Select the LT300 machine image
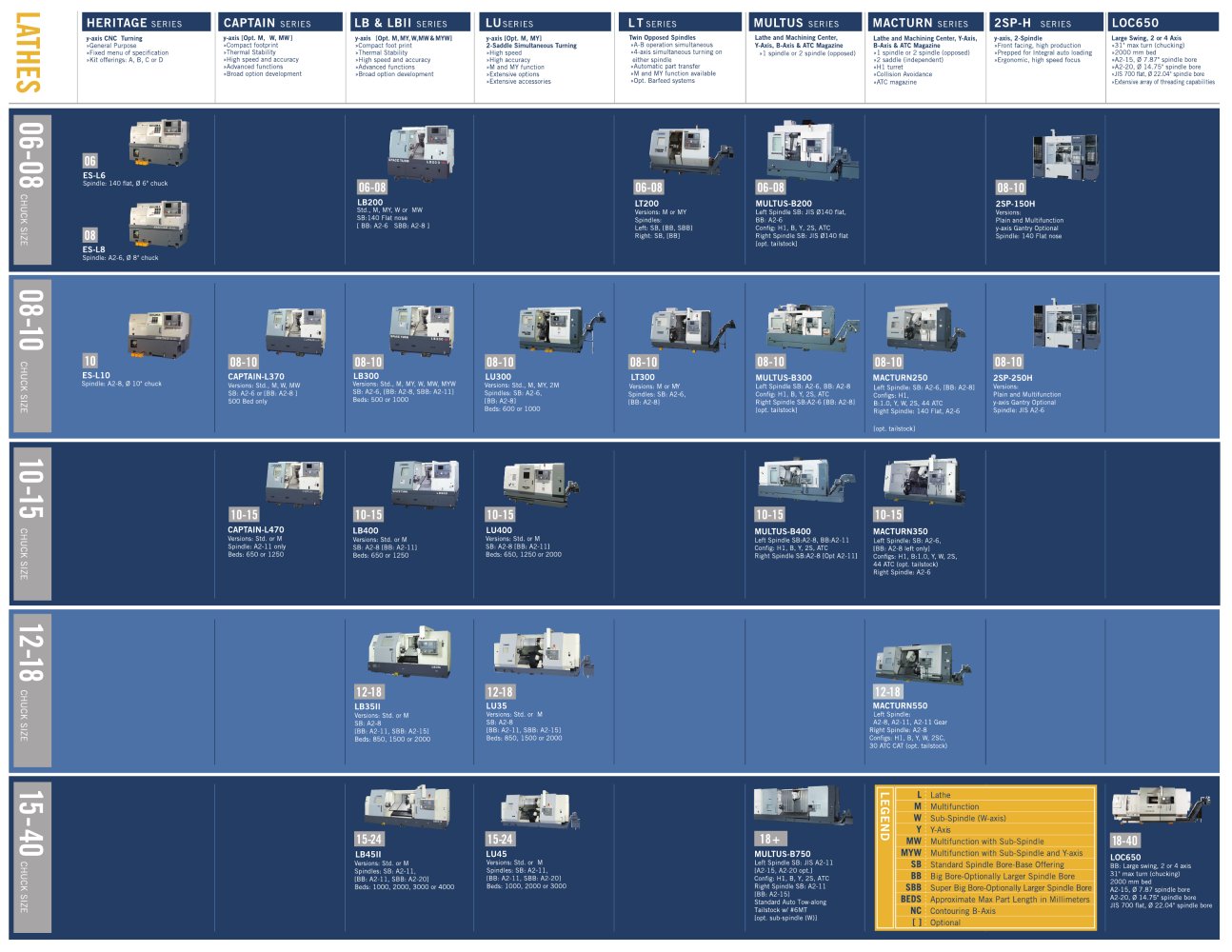This screenshot has height=952, width=1232. click(692, 329)
